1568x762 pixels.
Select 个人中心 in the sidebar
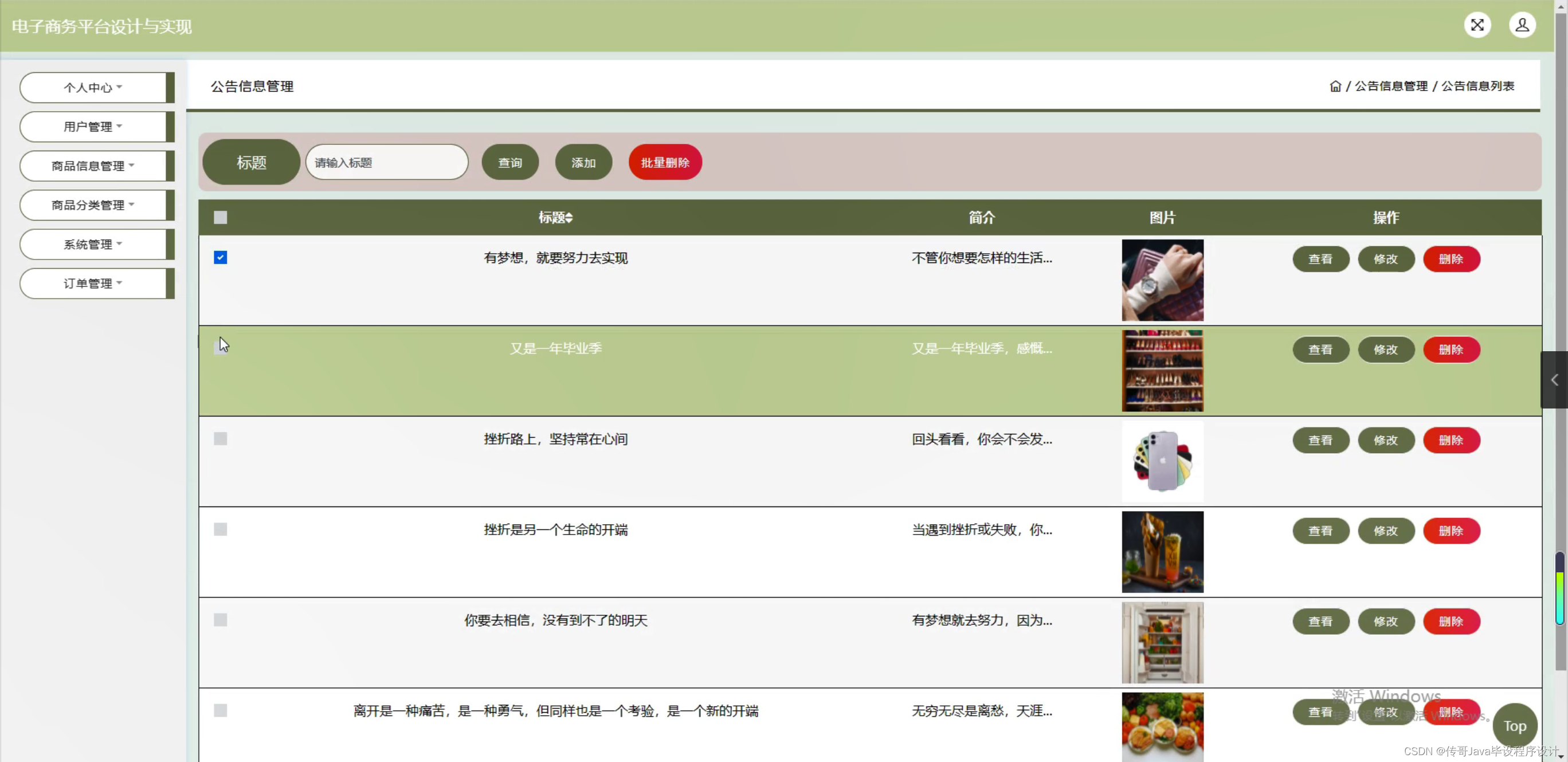tap(92, 87)
